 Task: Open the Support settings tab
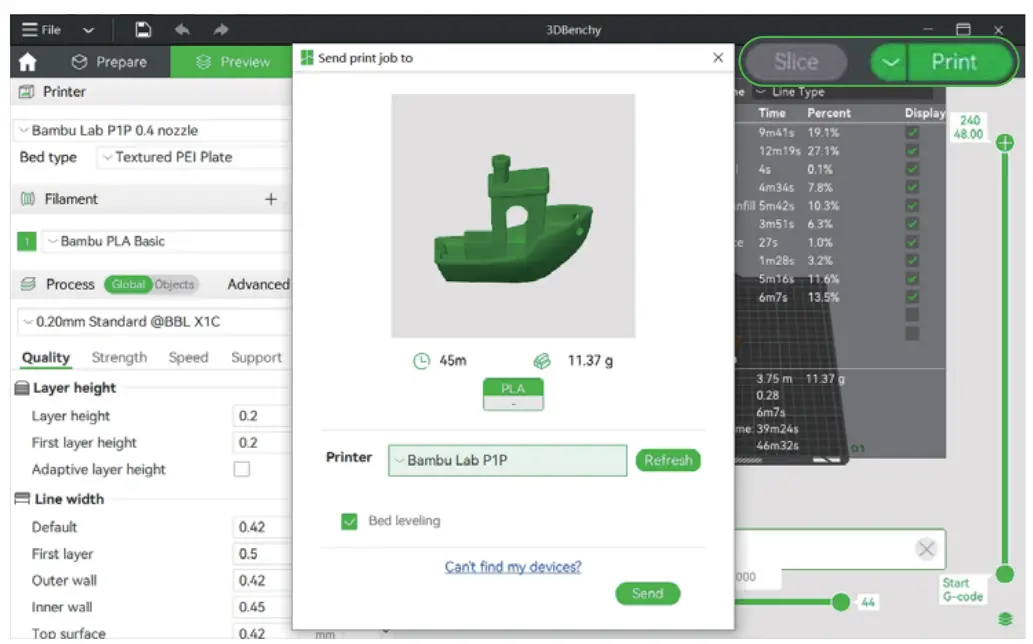tap(256, 358)
